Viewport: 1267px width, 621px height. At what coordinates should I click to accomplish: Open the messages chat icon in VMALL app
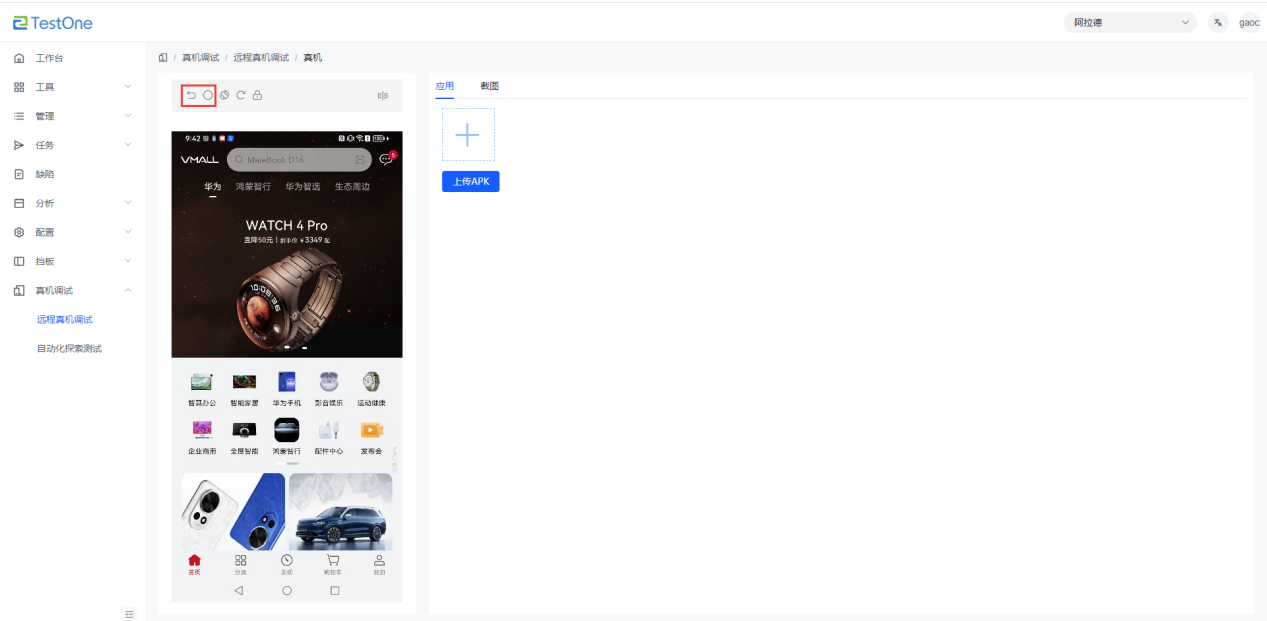(386, 159)
